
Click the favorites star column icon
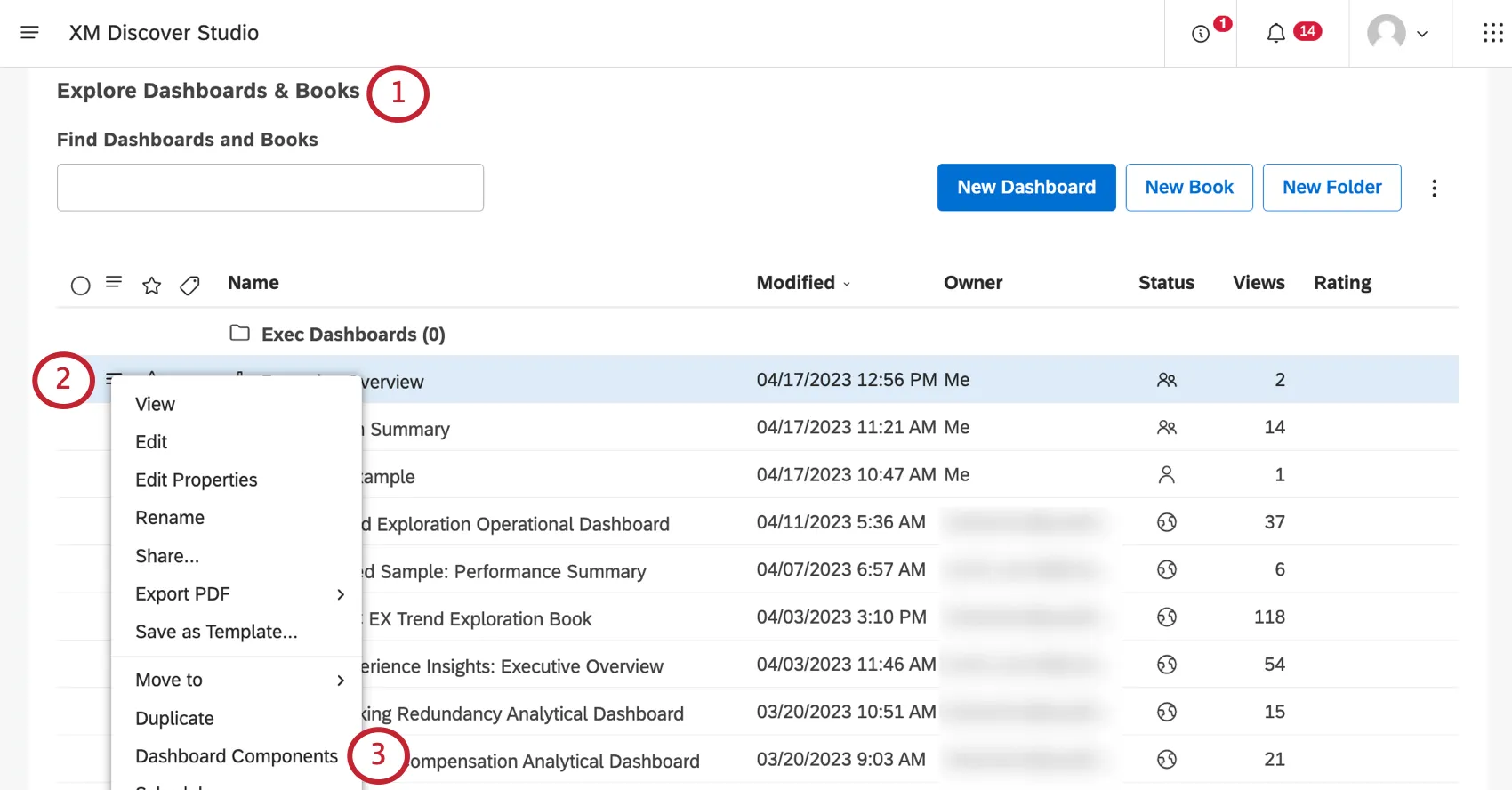point(152,285)
